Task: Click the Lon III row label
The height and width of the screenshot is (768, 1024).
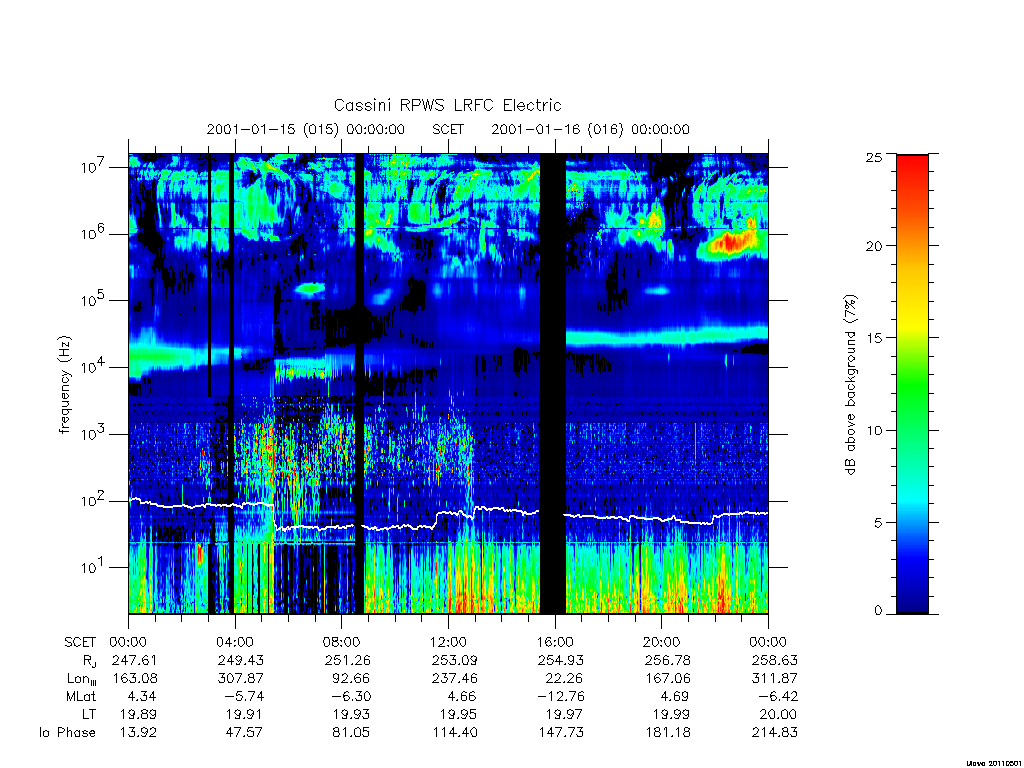Action: coord(82,679)
